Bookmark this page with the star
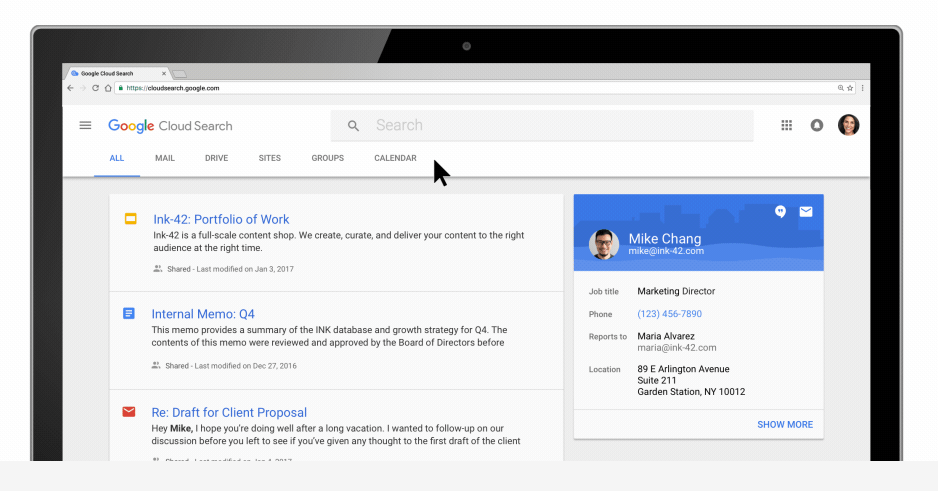 [849, 88]
